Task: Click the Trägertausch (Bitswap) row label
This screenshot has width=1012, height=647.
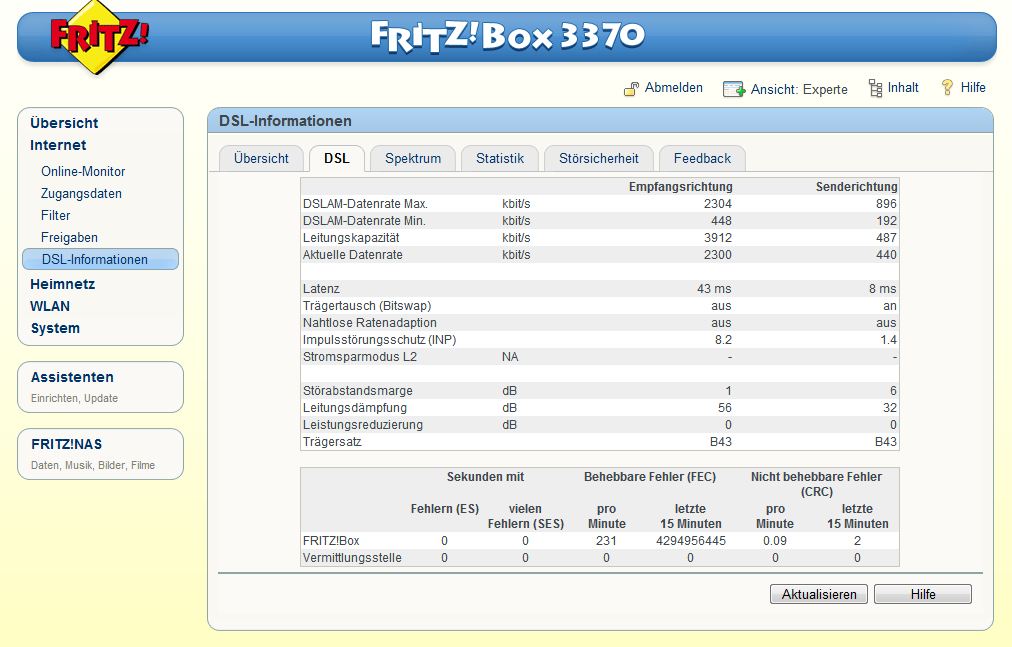Action: pos(367,305)
